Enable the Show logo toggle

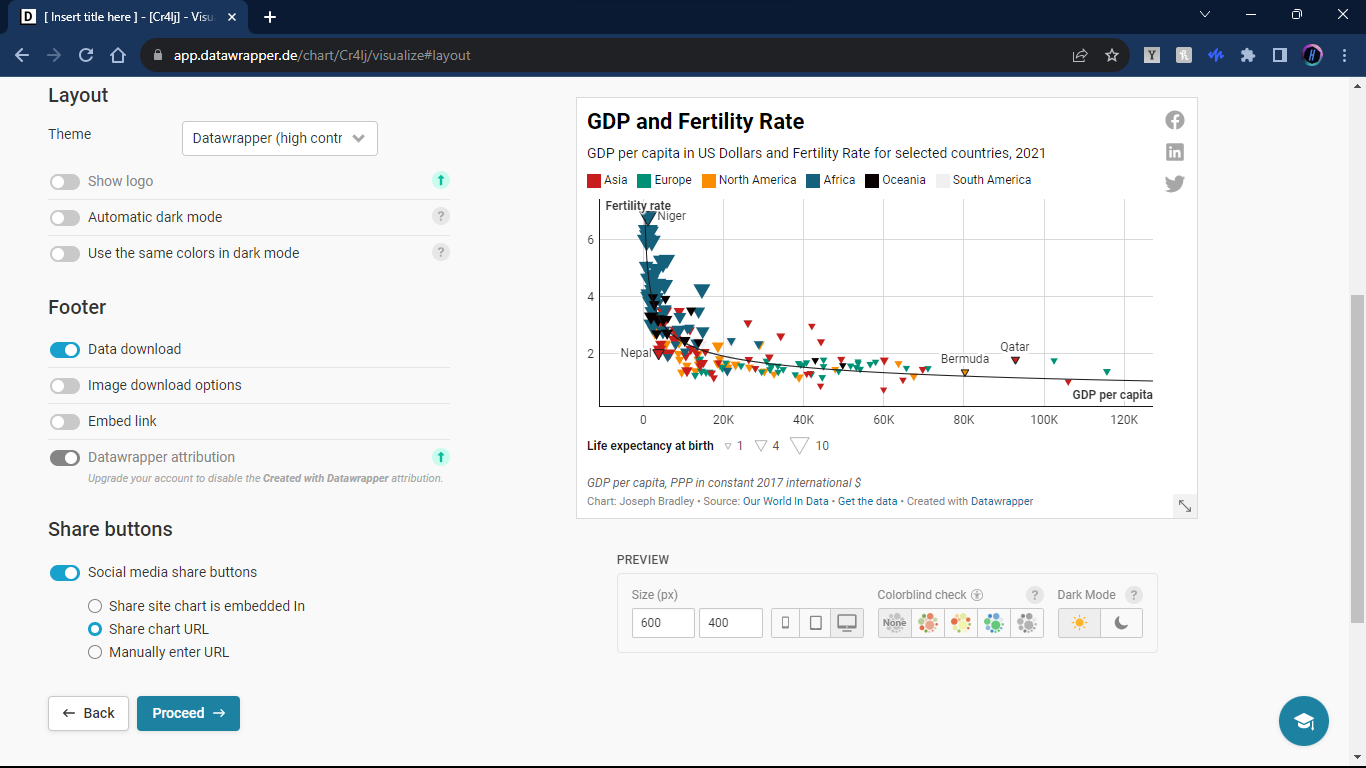point(65,182)
